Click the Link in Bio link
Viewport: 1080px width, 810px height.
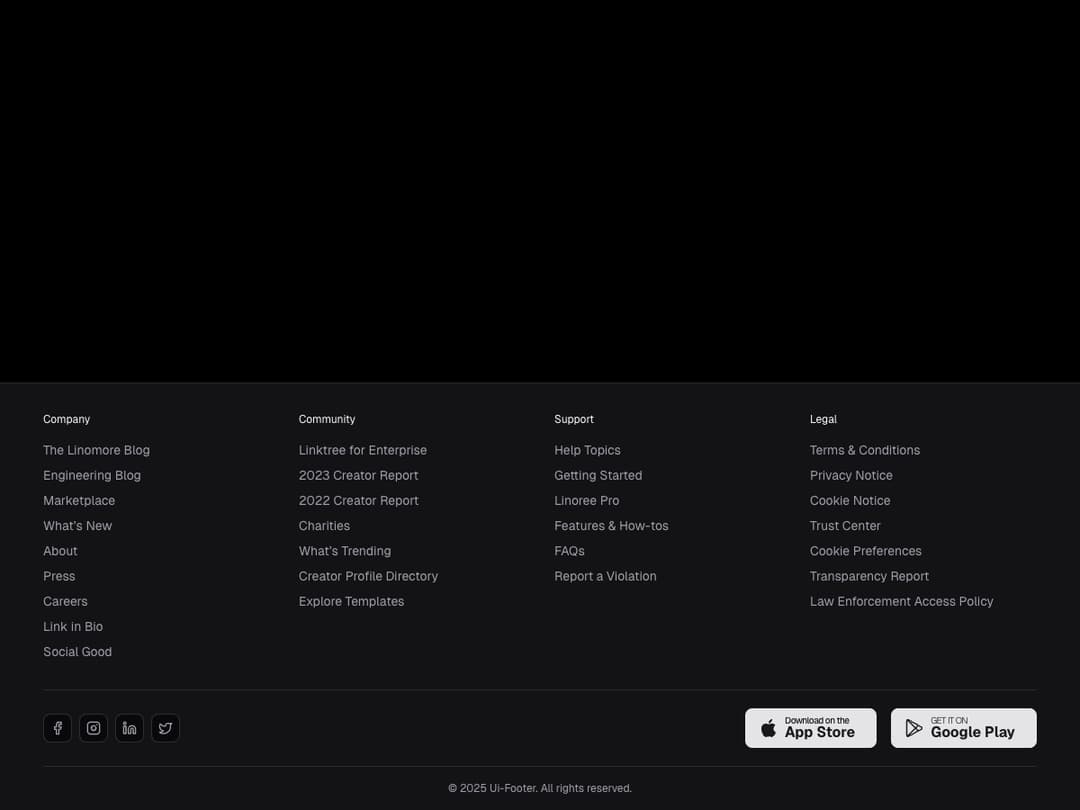point(73,627)
